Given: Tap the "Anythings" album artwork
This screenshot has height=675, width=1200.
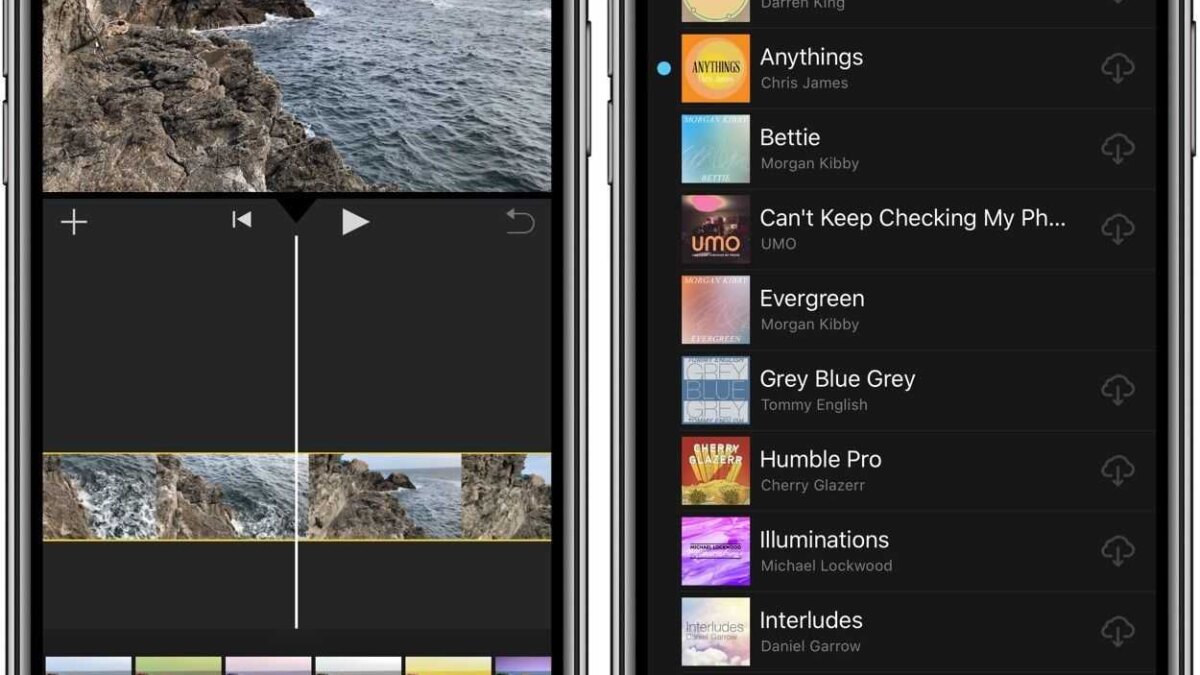Looking at the screenshot, I should 715,68.
